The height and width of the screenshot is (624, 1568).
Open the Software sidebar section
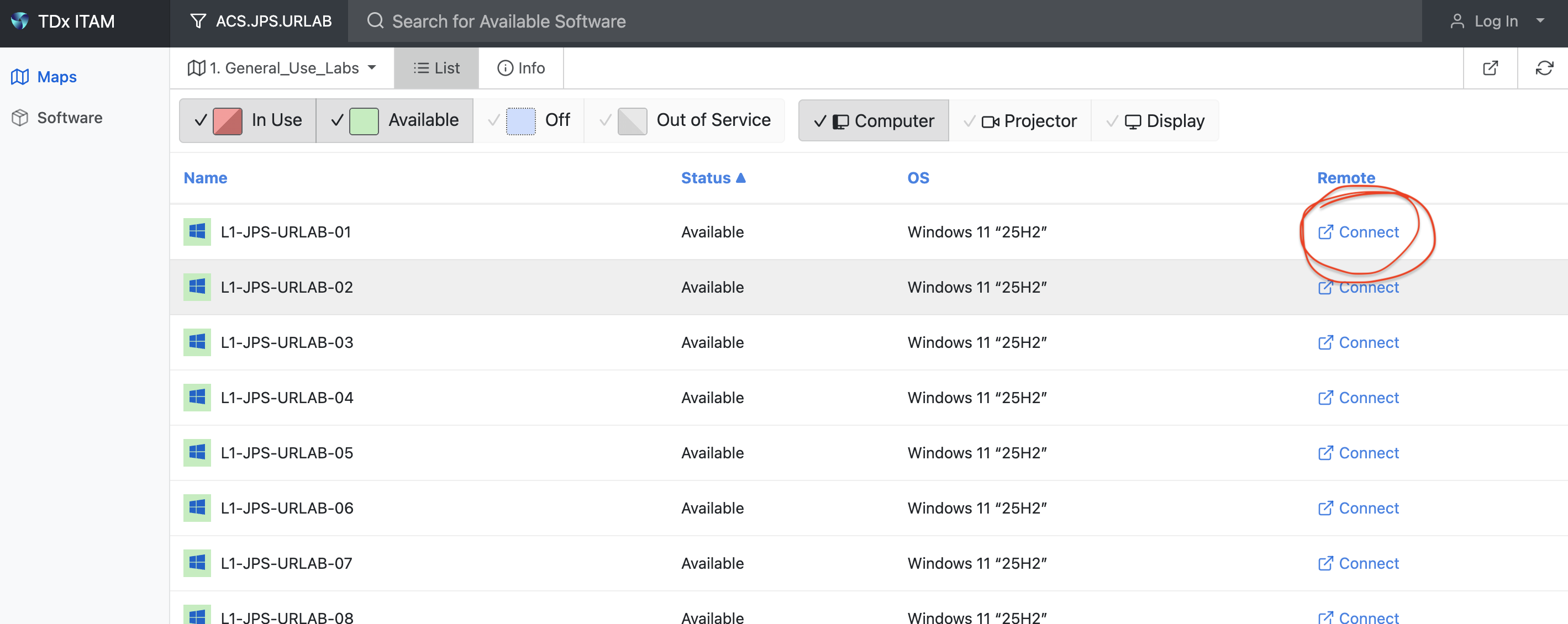click(x=56, y=118)
